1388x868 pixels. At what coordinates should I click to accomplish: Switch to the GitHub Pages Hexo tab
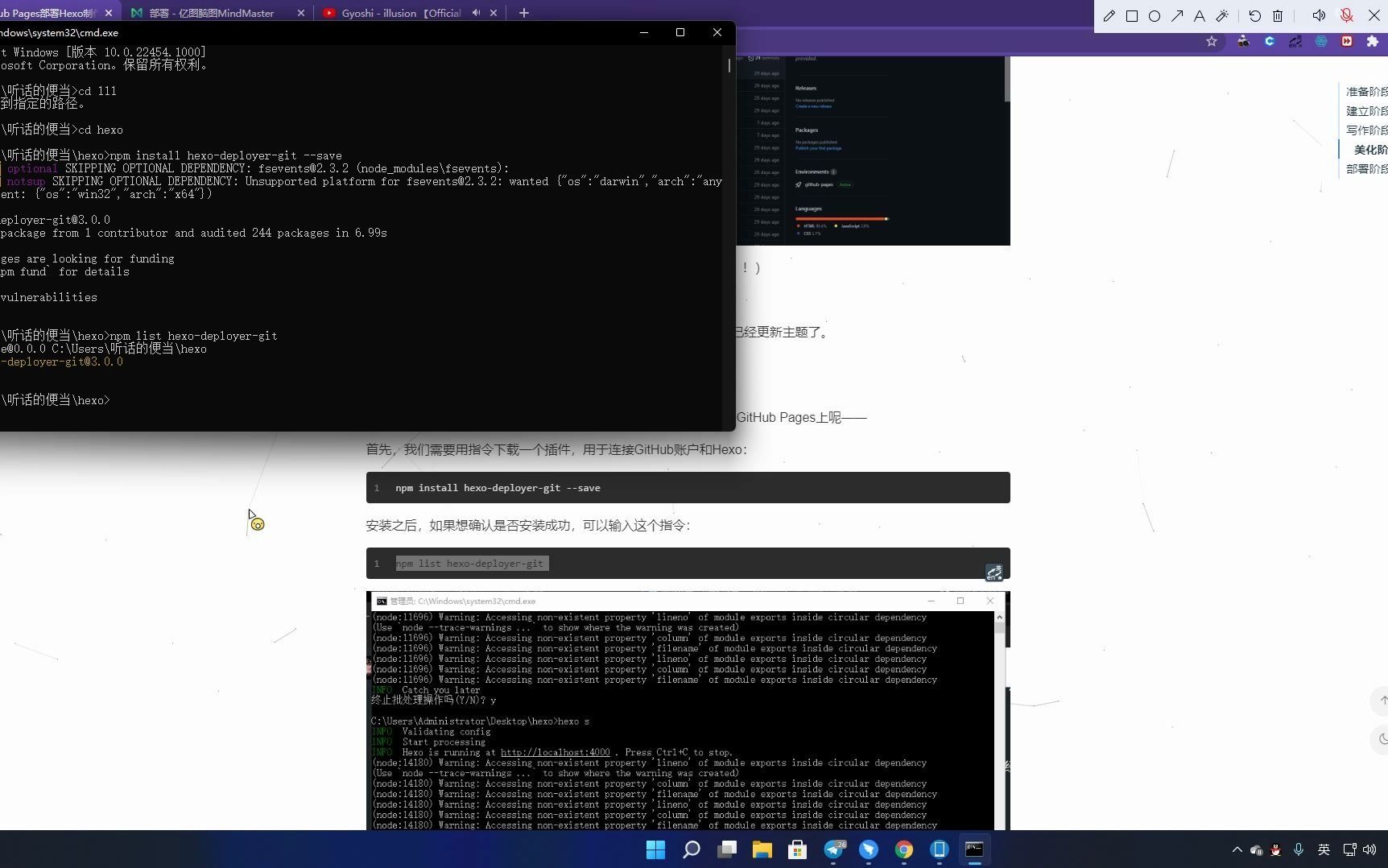pos(48,13)
